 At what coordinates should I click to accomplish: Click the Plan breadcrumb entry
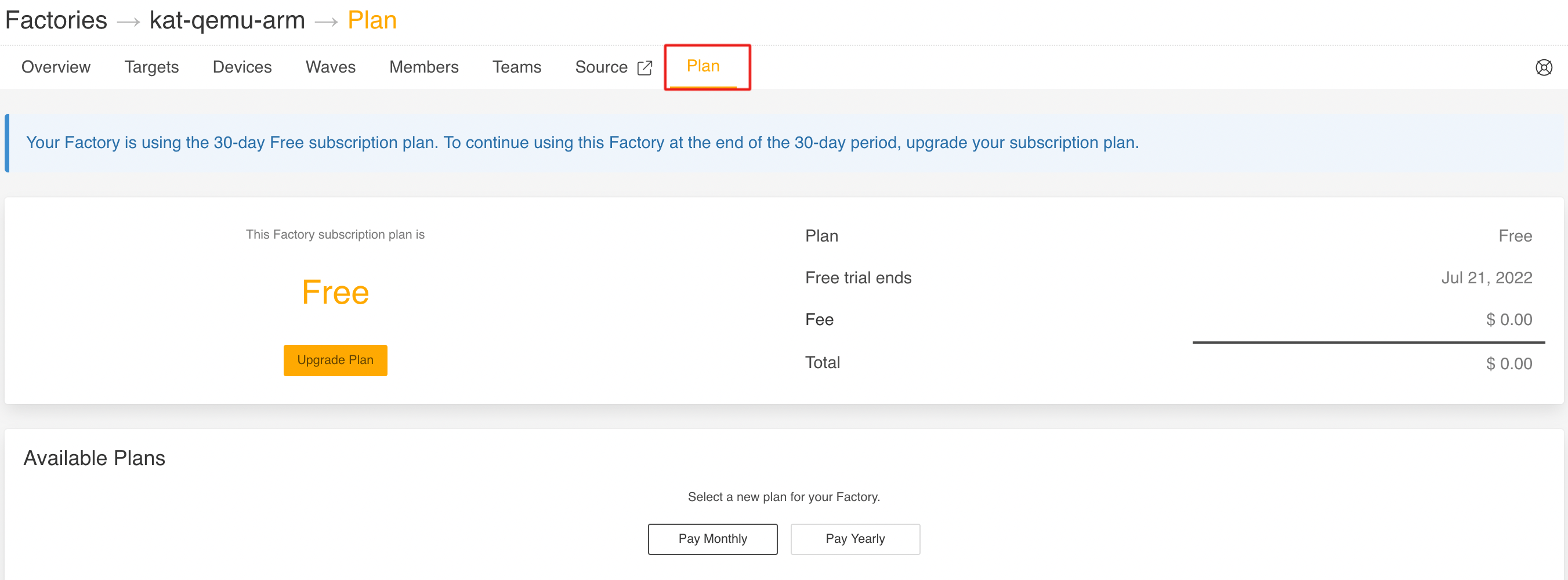point(371,20)
